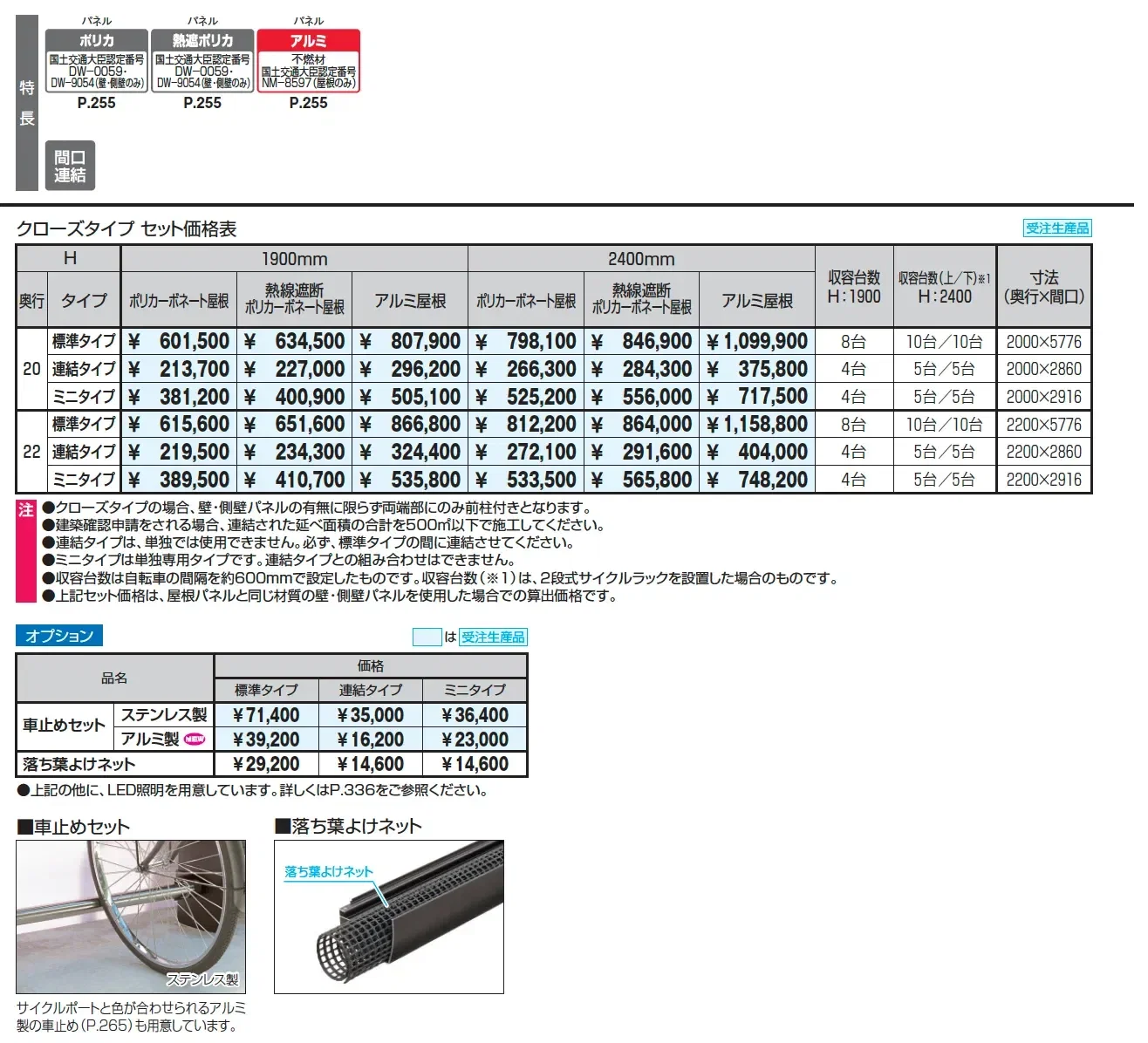
Task: Click the ¥601,500 standard type price
Action: pos(179,341)
